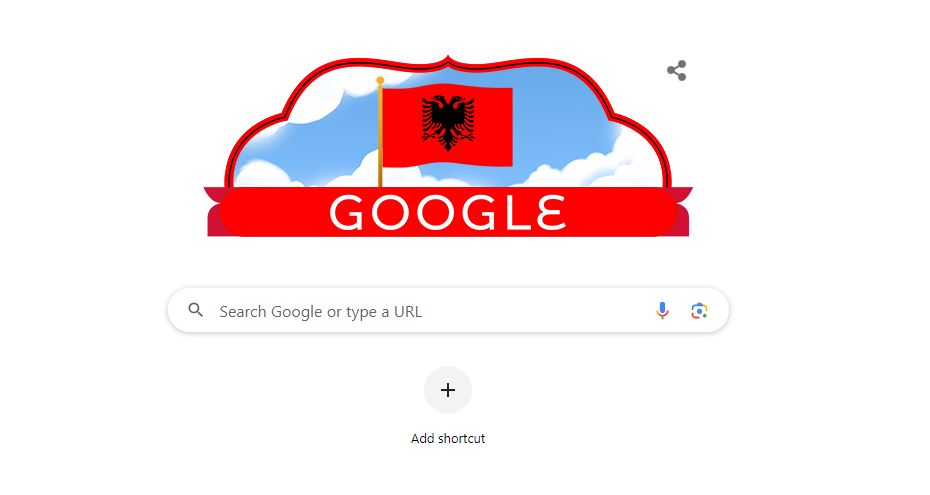This screenshot has height=495, width=930.
Task: Click the plus icon to add shortcut
Action: [448, 389]
